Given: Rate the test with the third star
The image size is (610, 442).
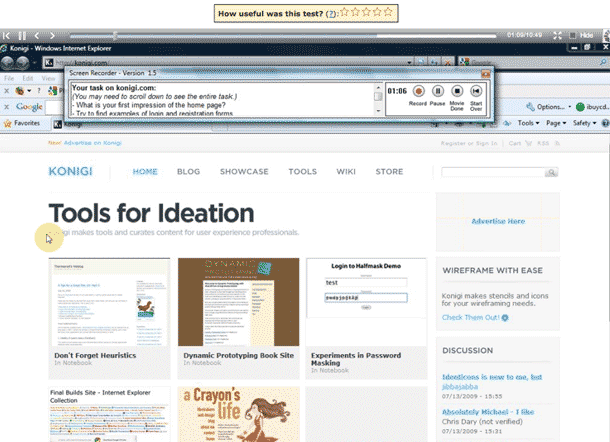Looking at the screenshot, I should (366, 12).
